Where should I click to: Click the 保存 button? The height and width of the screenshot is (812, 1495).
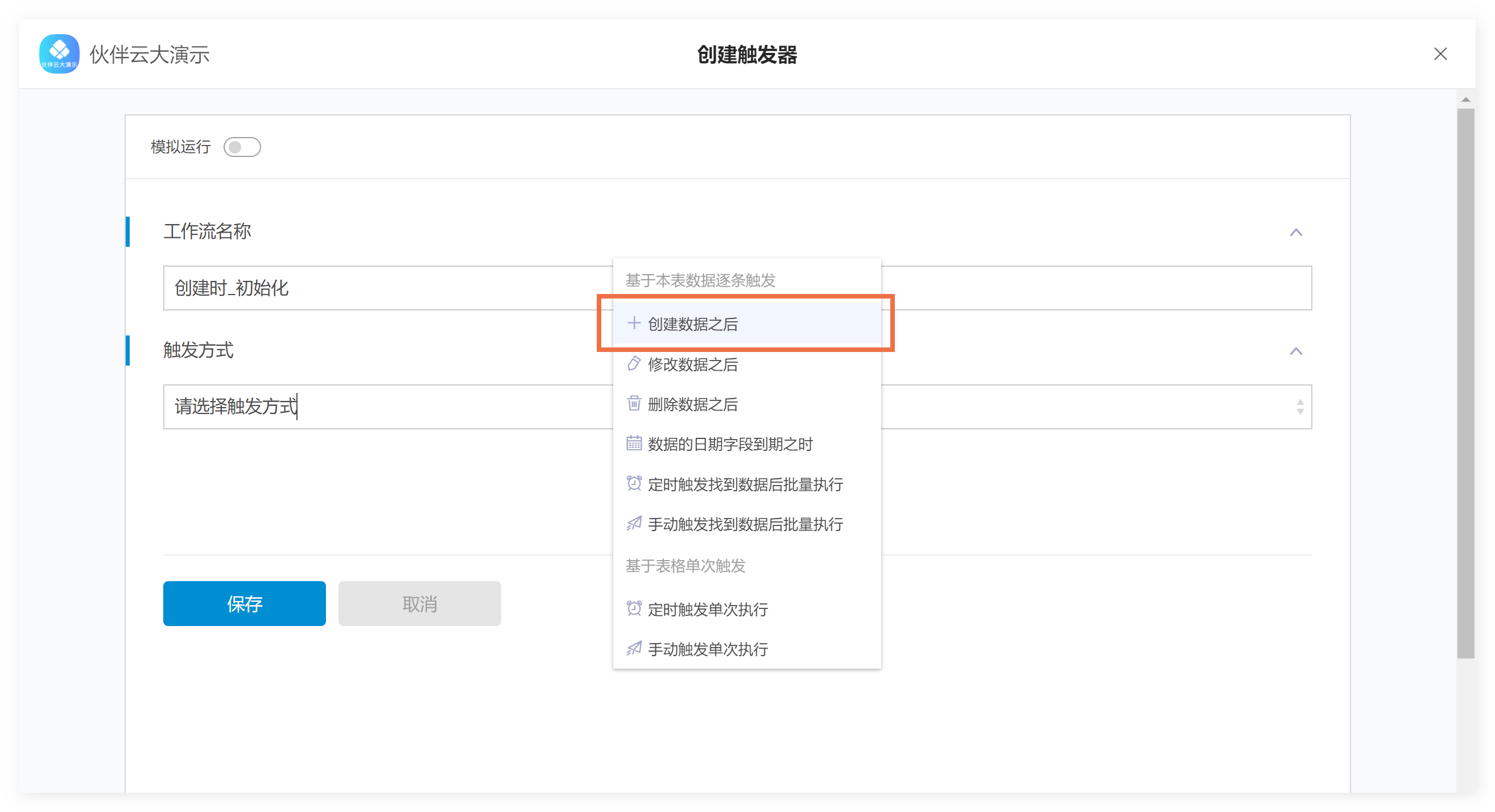pyautogui.click(x=244, y=604)
